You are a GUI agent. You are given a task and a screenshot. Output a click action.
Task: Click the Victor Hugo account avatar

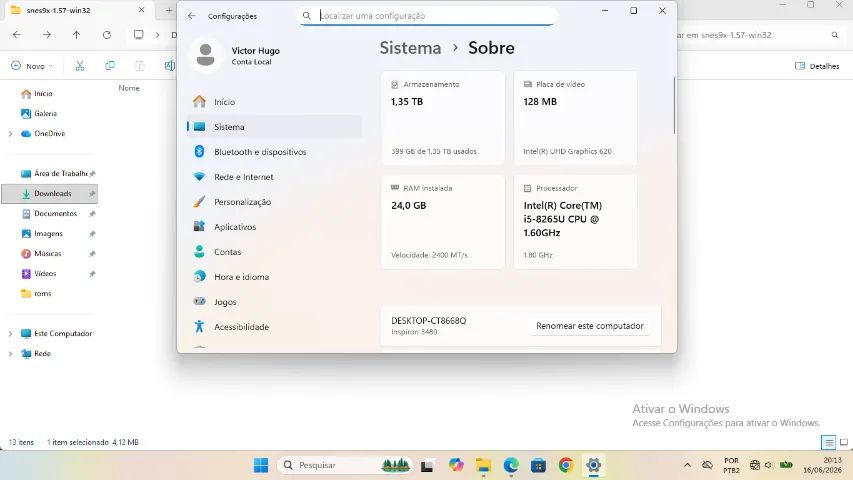click(206, 55)
